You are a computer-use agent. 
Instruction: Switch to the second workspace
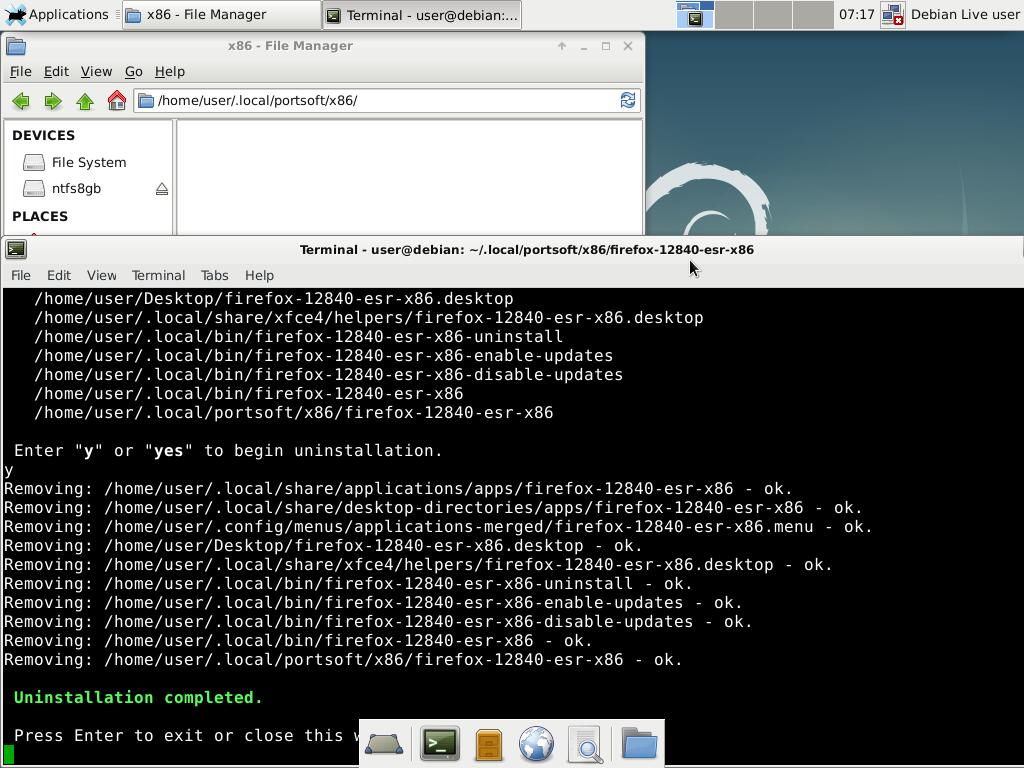[734, 15]
